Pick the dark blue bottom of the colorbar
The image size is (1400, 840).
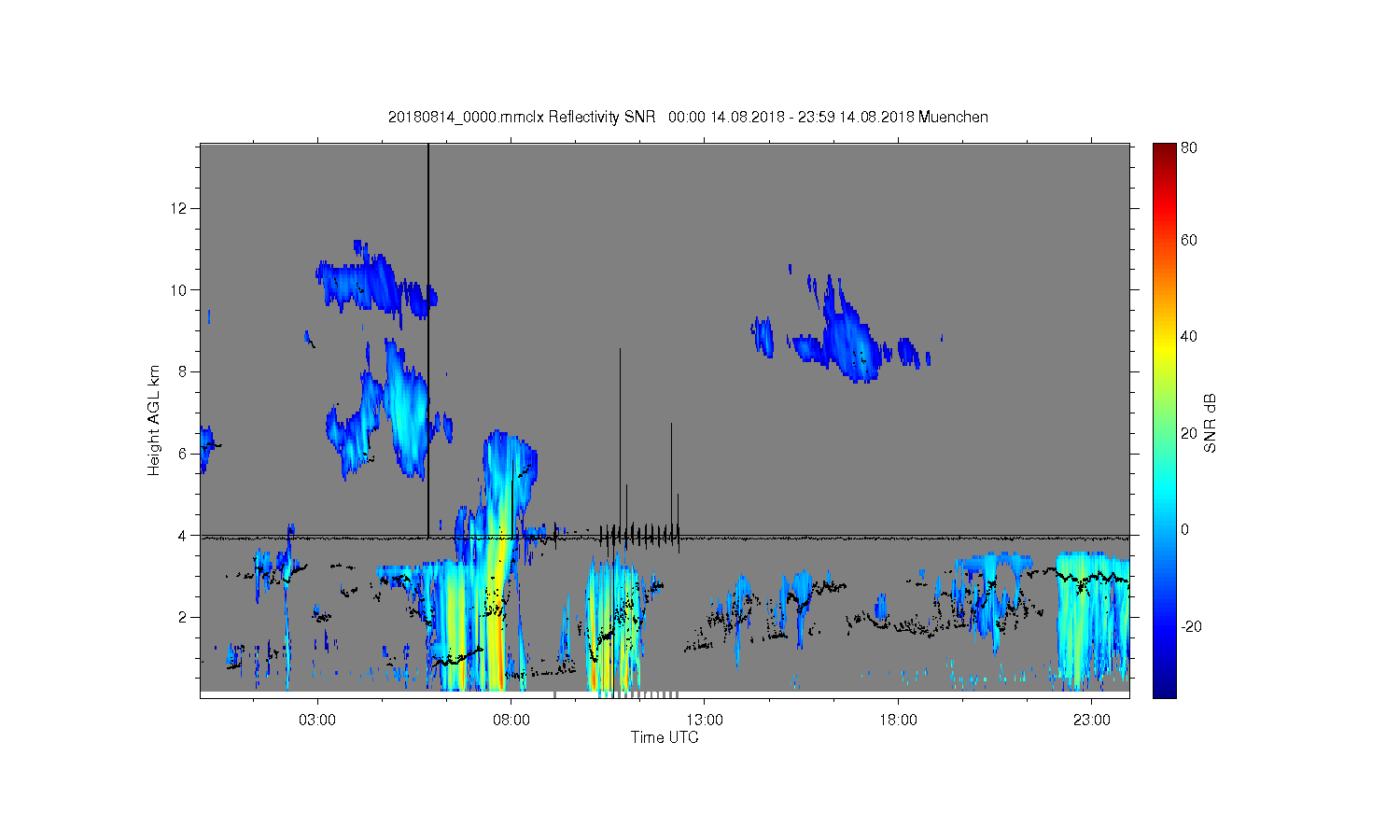[1164, 689]
